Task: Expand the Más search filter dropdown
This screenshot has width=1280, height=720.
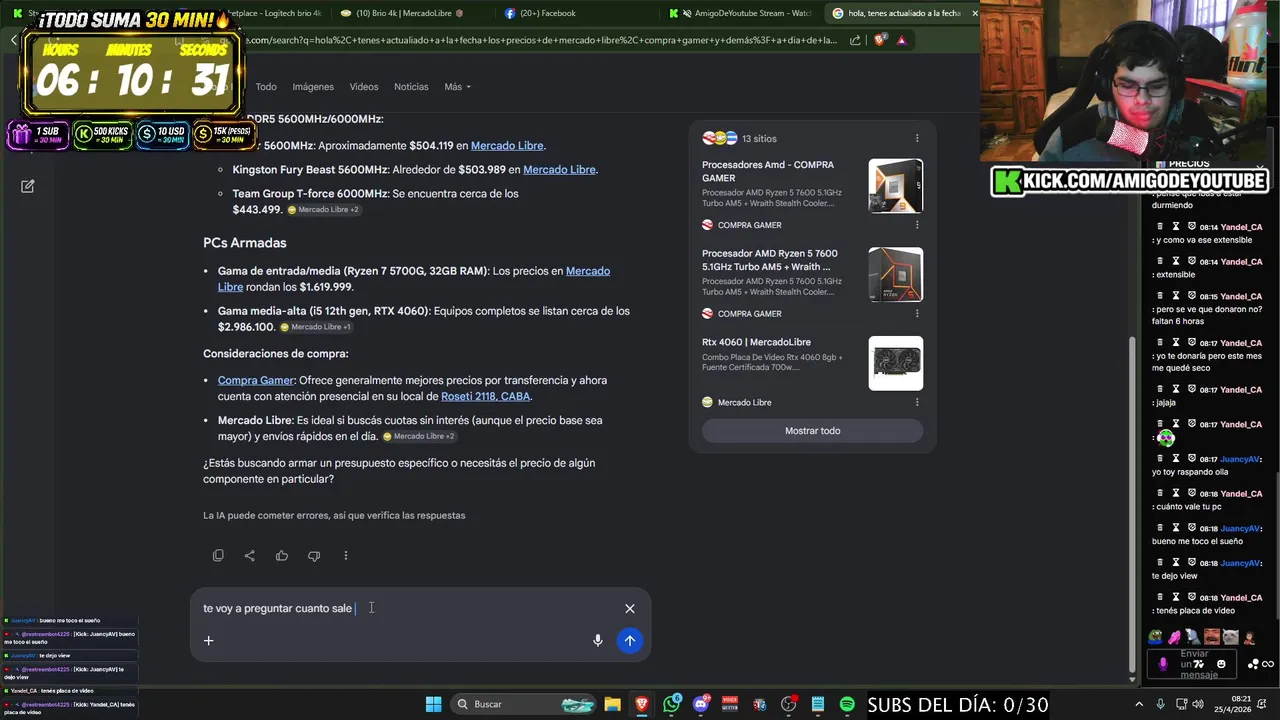Action: click(x=457, y=87)
